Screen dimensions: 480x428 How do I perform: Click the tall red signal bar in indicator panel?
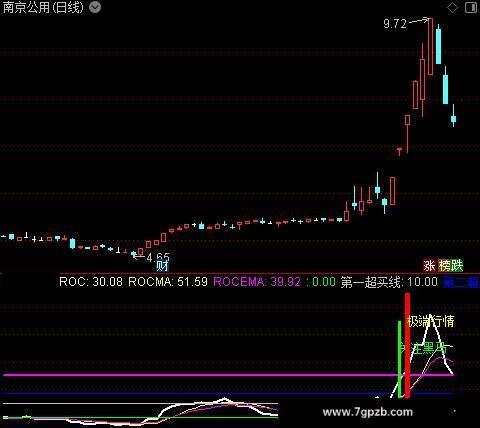tap(407, 345)
